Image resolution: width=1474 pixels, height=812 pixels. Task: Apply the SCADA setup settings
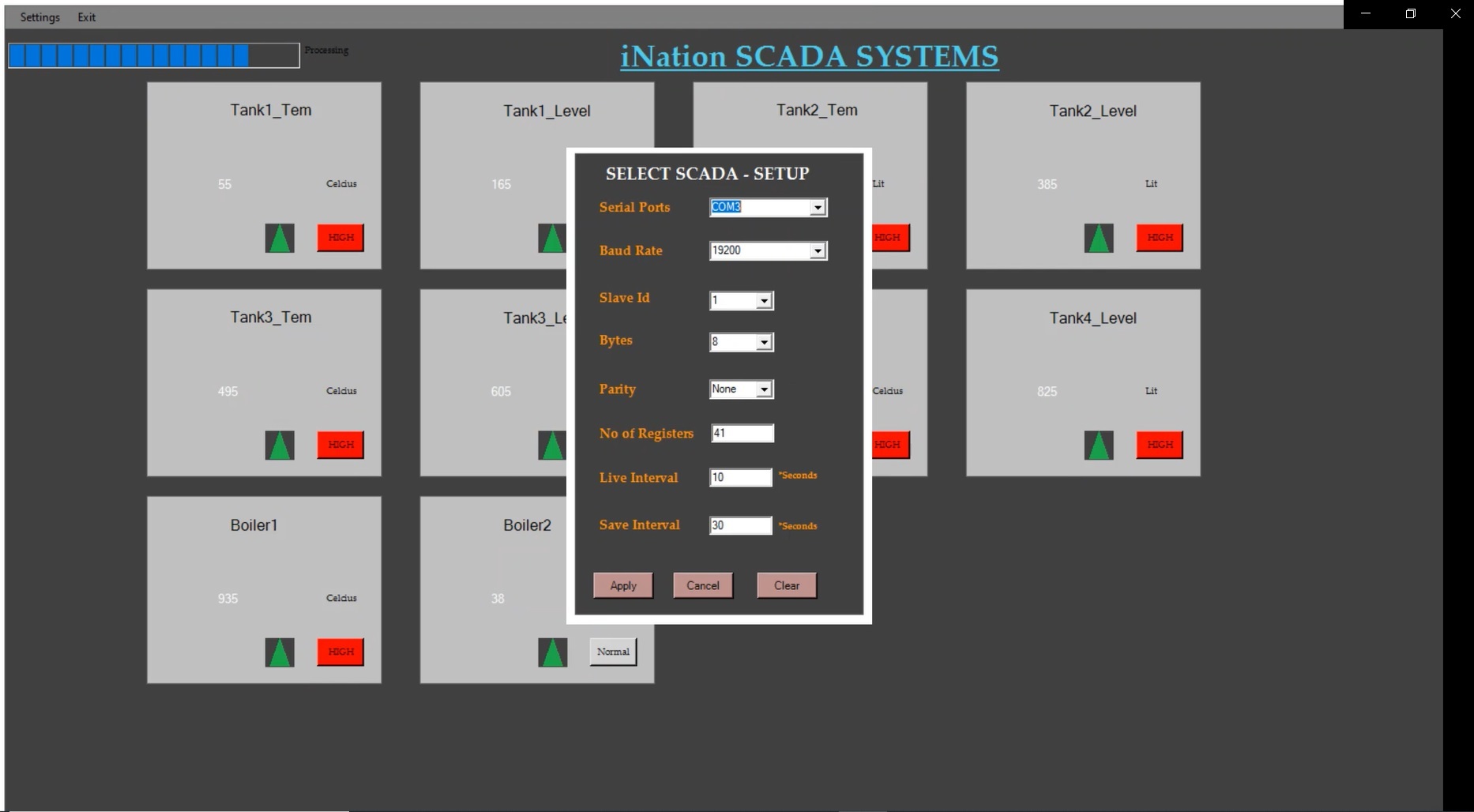click(x=622, y=585)
